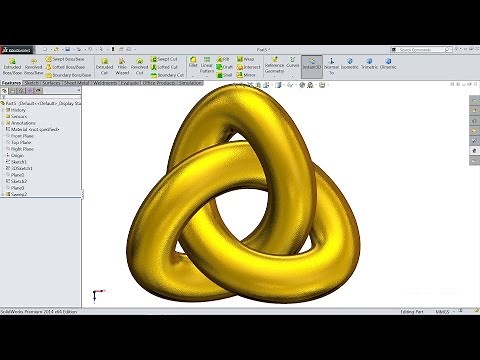Viewport: 480px width, 360px height.
Task: Switch to the Sketch tab
Action: pyautogui.click(x=32, y=83)
